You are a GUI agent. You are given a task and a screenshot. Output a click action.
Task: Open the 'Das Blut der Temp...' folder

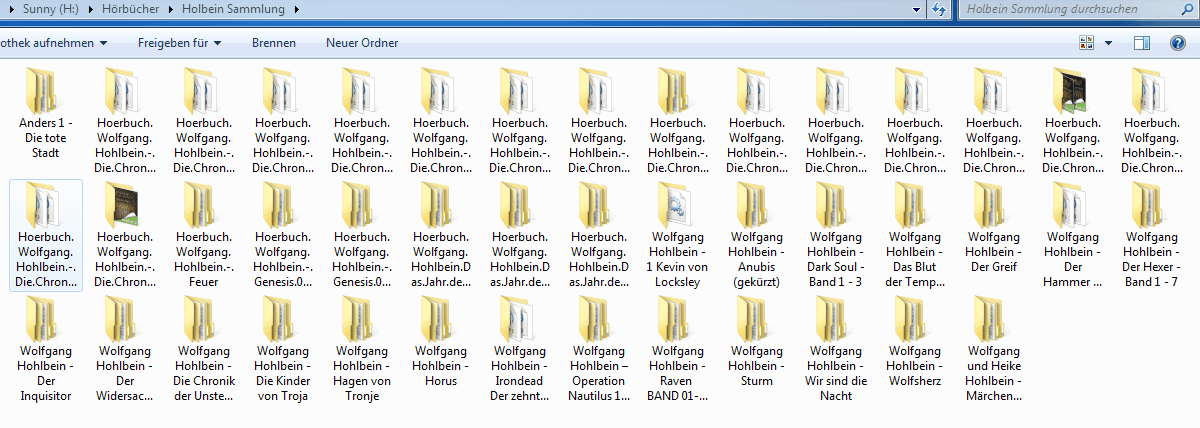point(915,236)
